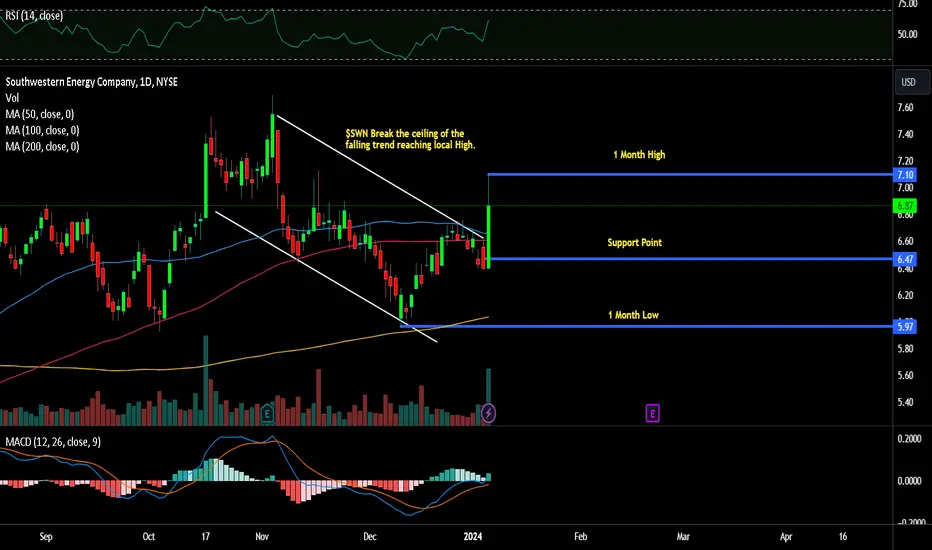
Task: Click the purple upcoming earnings E marker
Action: (x=652, y=413)
